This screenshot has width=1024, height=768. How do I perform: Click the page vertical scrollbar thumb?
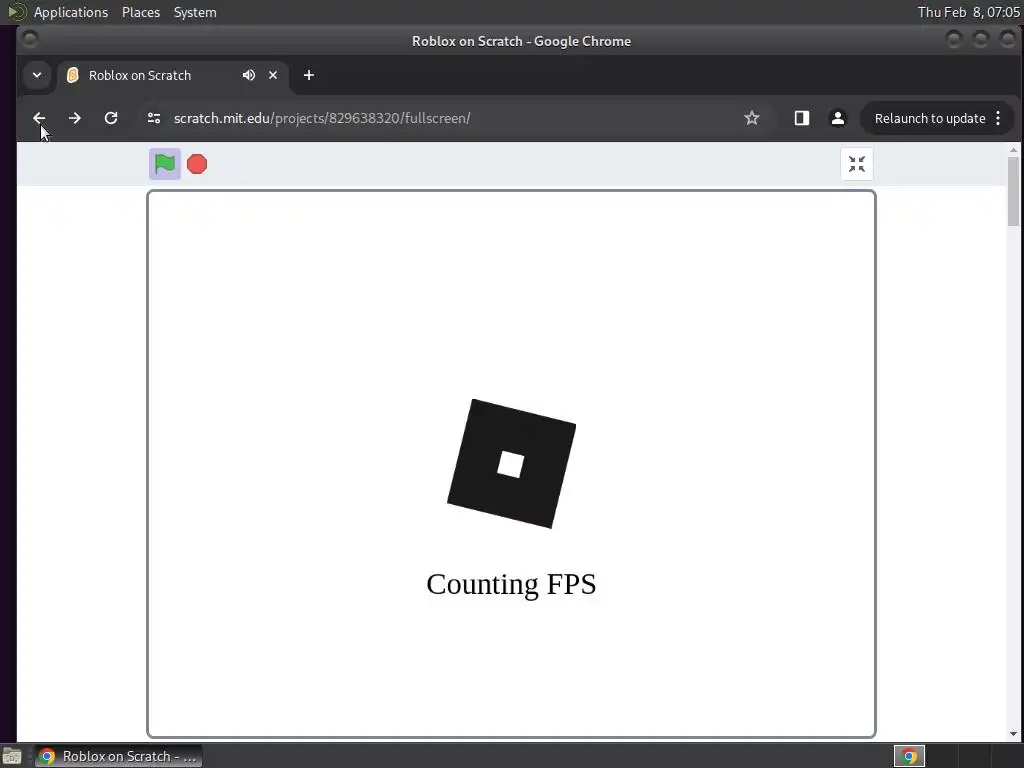(x=1013, y=192)
